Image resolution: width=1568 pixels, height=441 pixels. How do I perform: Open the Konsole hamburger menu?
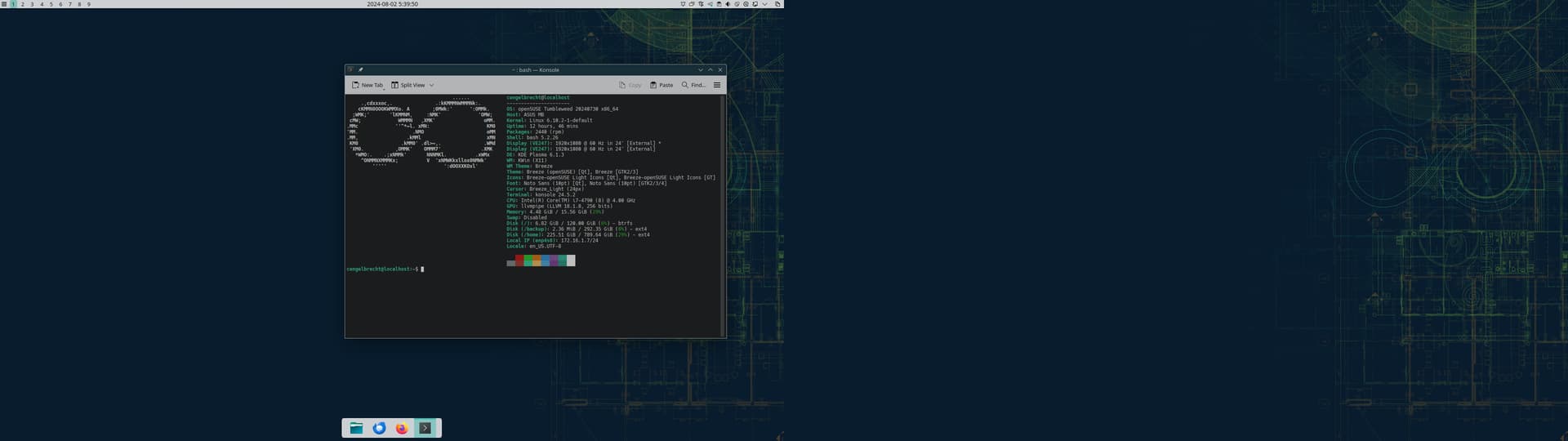(717, 85)
